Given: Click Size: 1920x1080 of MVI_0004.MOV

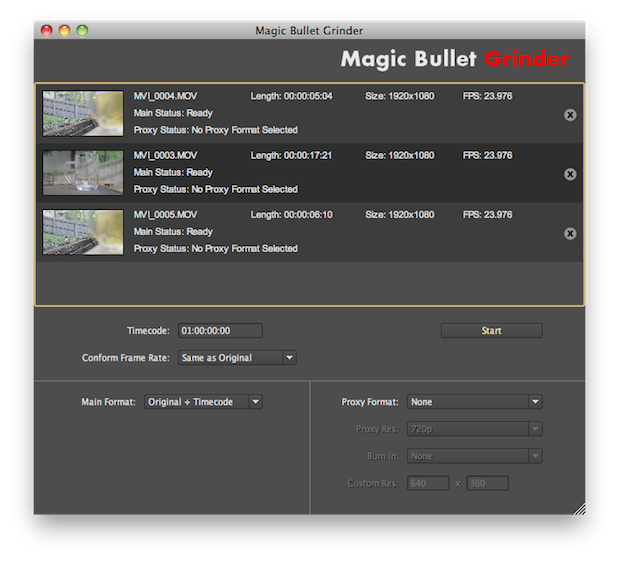Looking at the screenshot, I should [x=400, y=96].
